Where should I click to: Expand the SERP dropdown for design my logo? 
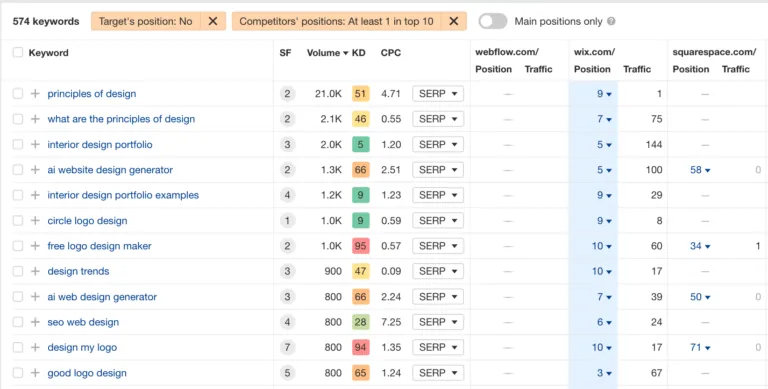438,347
